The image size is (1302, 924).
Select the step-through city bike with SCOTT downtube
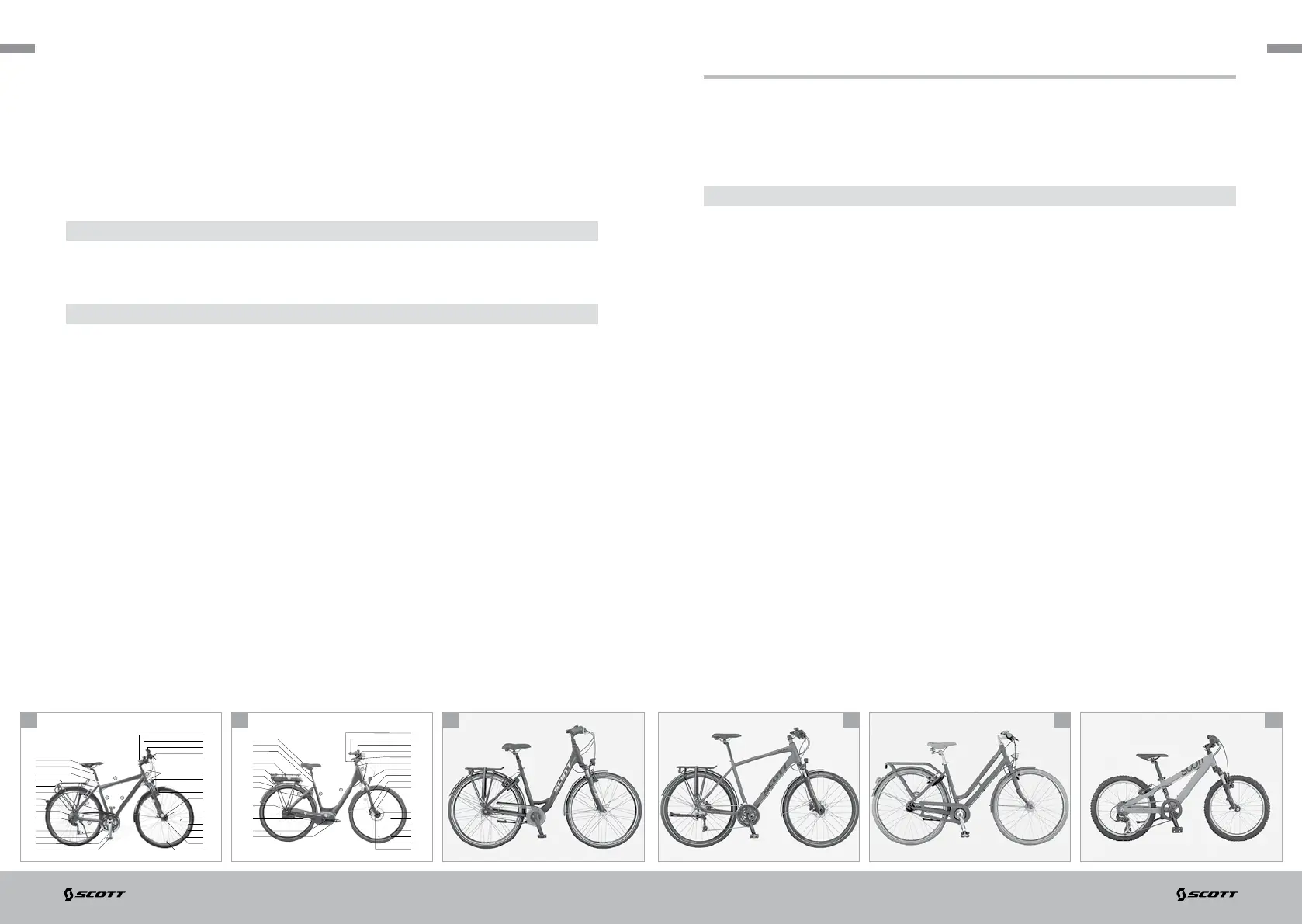pyautogui.click(x=543, y=787)
